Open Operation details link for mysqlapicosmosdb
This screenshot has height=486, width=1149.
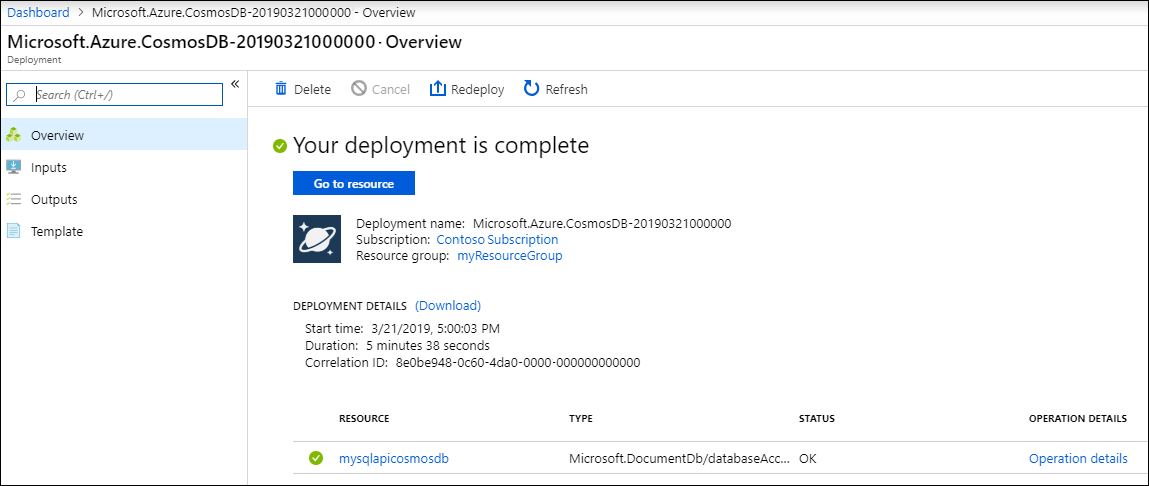pyautogui.click(x=1078, y=459)
